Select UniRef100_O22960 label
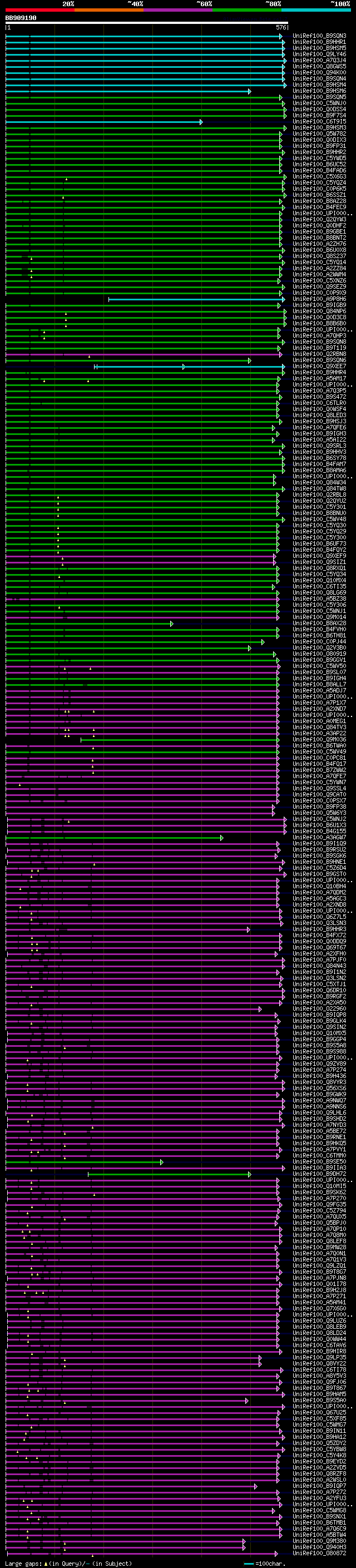This screenshot has height=1568, width=356. click(x=319, y=1008)
